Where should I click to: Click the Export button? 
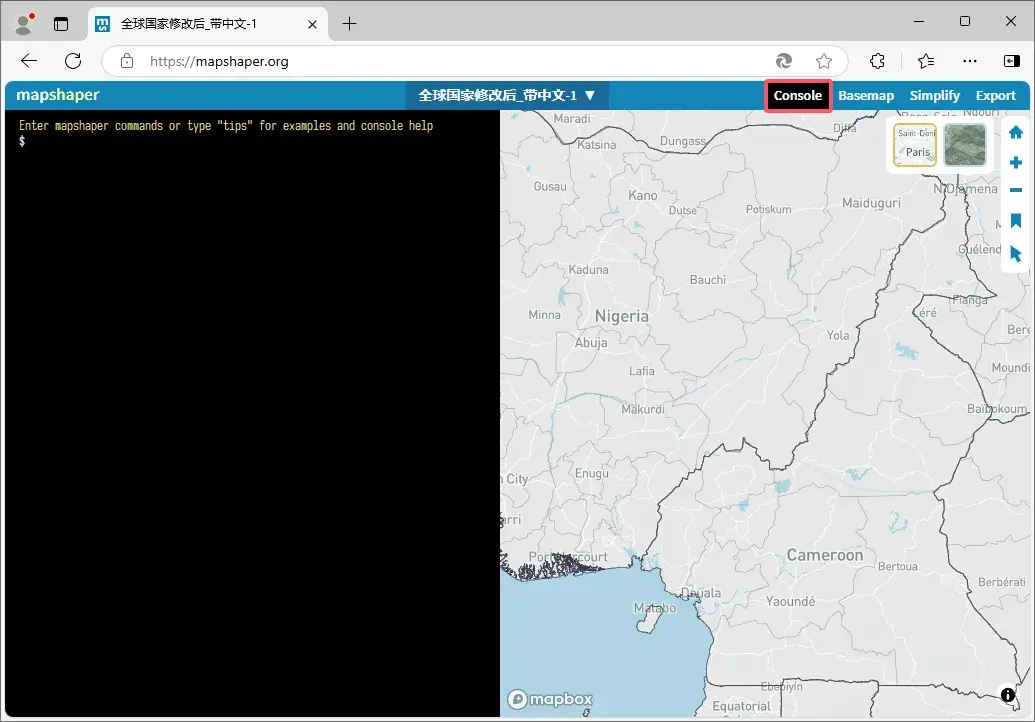[x=996, y=95]
